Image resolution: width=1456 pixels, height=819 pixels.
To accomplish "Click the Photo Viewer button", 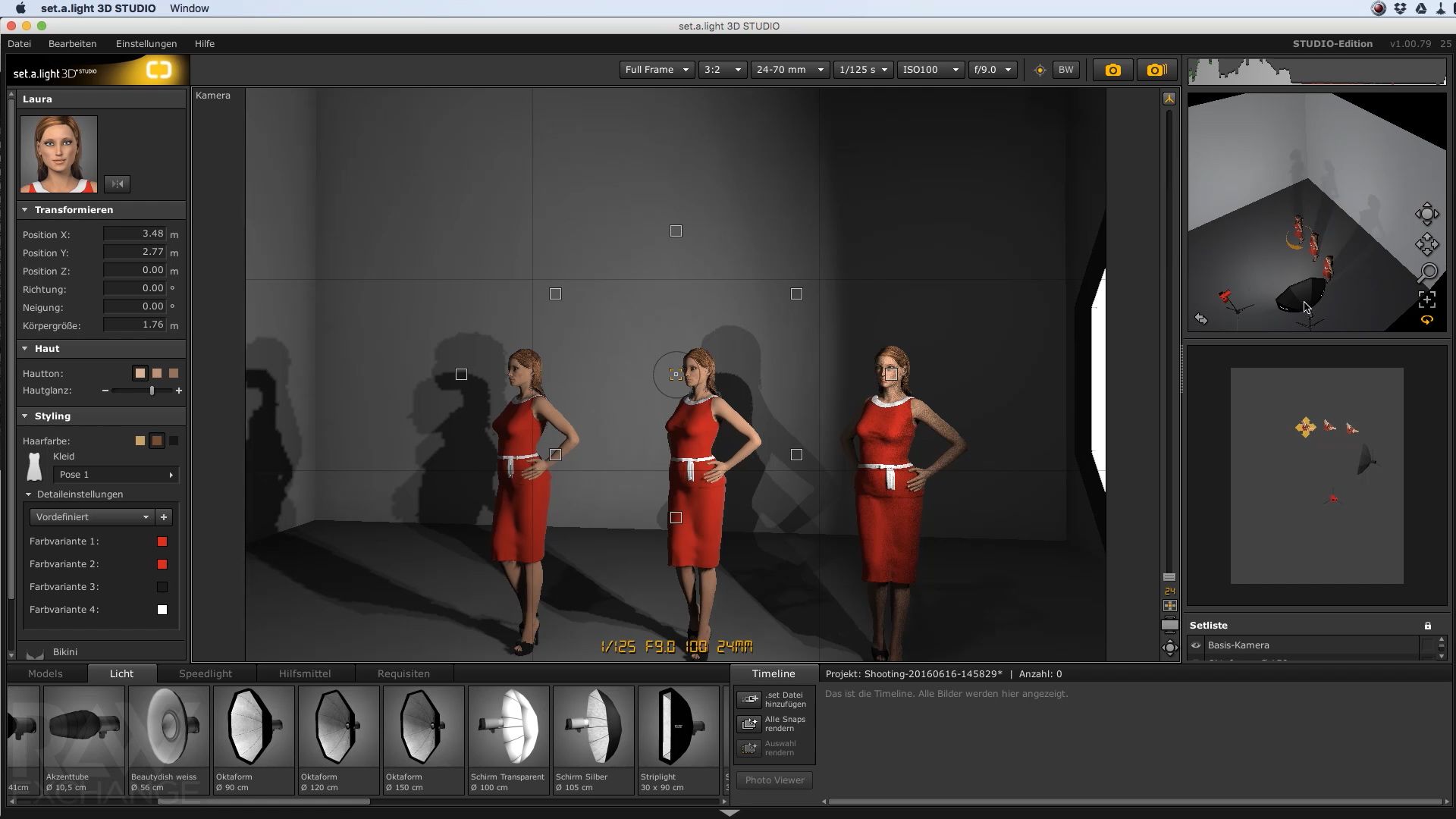I will click(x=774, y=780).
